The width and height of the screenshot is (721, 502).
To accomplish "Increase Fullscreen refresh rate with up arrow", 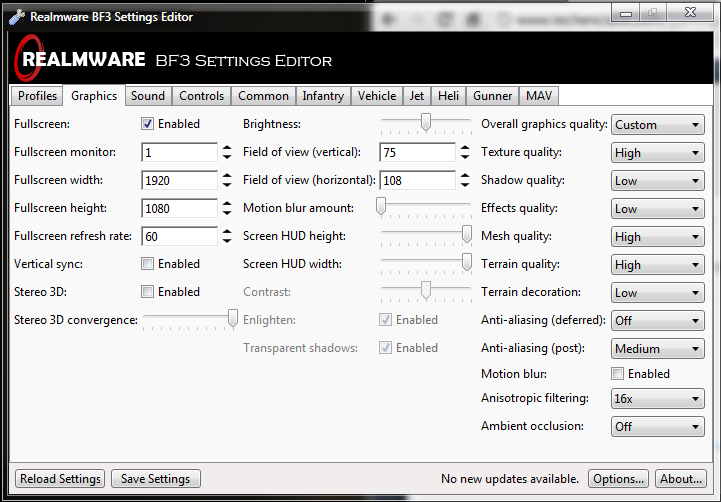I will pyautogui.click(x=227, y=232).
